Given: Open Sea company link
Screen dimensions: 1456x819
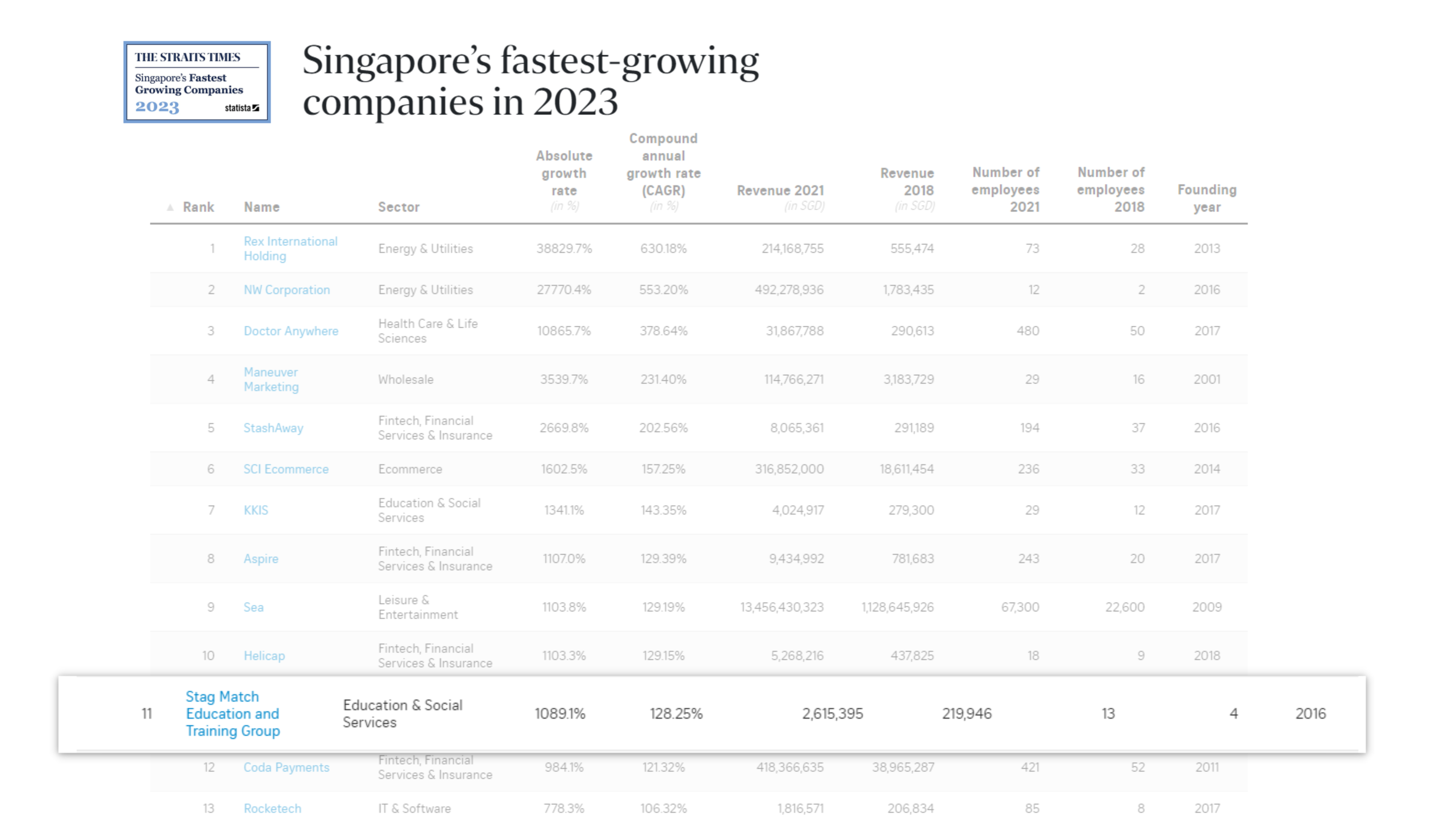Looking at the screenshot, I should click(254, 607).
